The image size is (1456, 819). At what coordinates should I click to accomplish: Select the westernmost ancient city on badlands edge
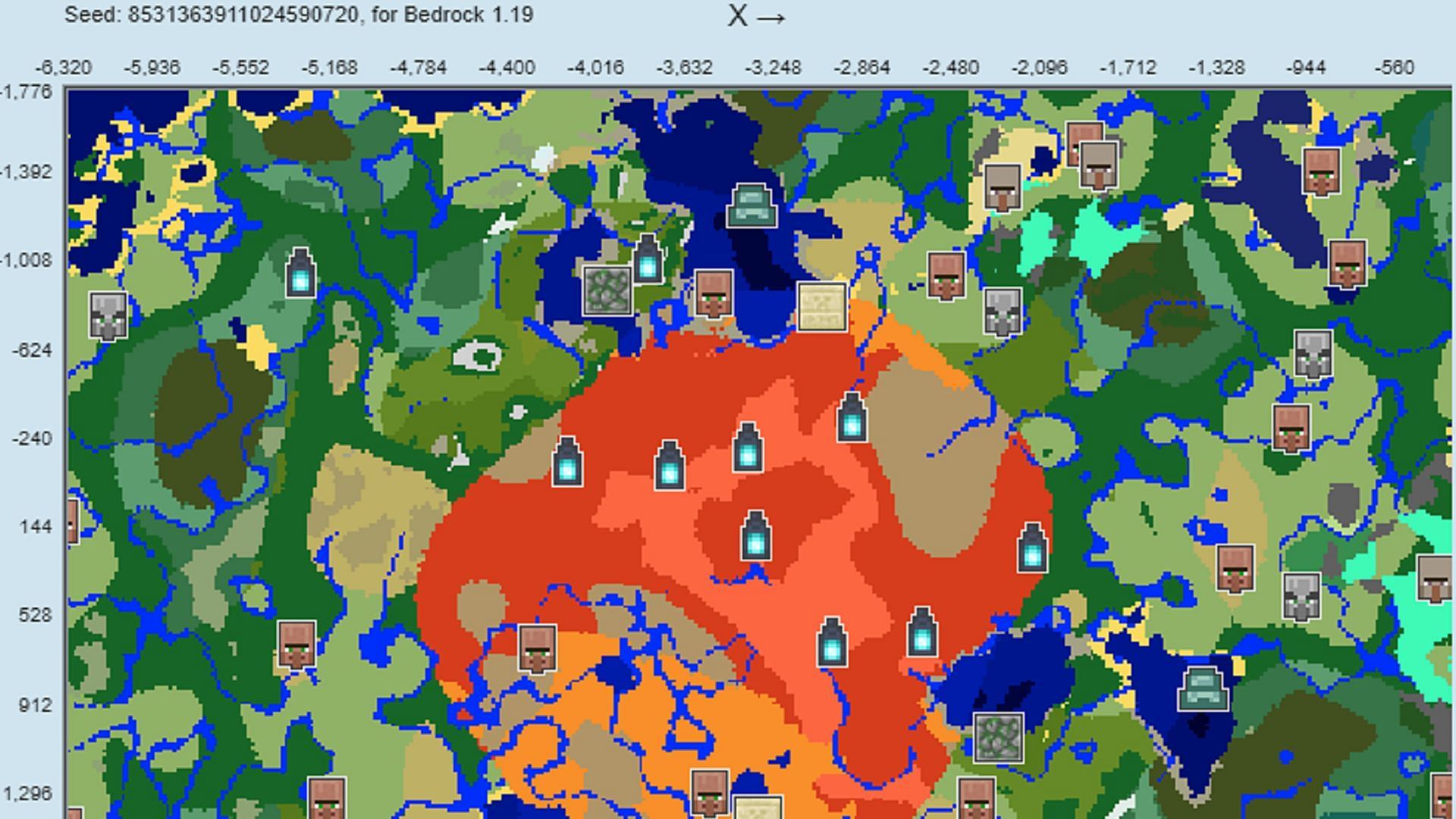pyautogui.click(x=567, y=461)
